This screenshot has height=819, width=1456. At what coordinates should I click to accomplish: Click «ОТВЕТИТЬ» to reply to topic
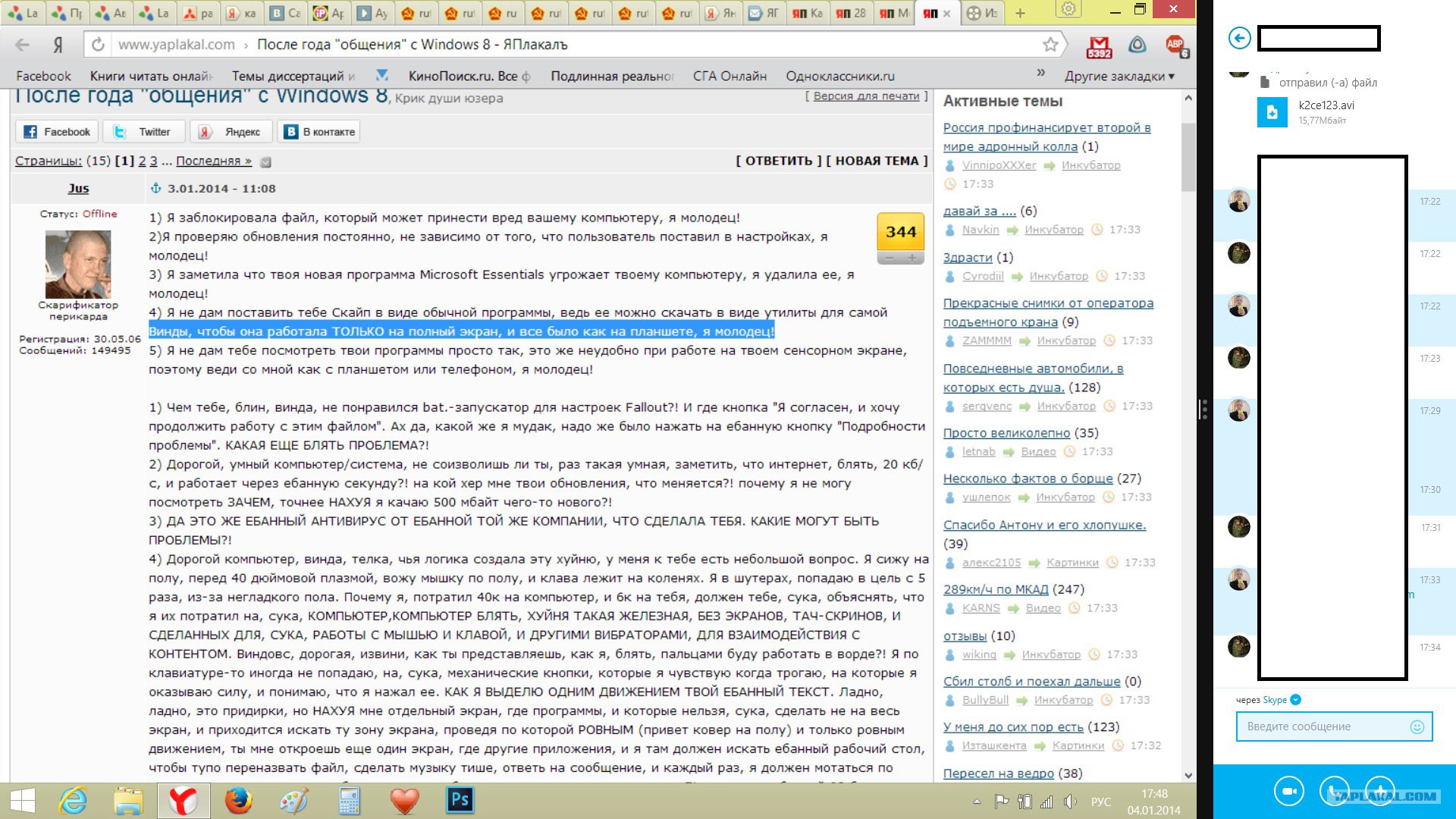click(x=779, y=161)
